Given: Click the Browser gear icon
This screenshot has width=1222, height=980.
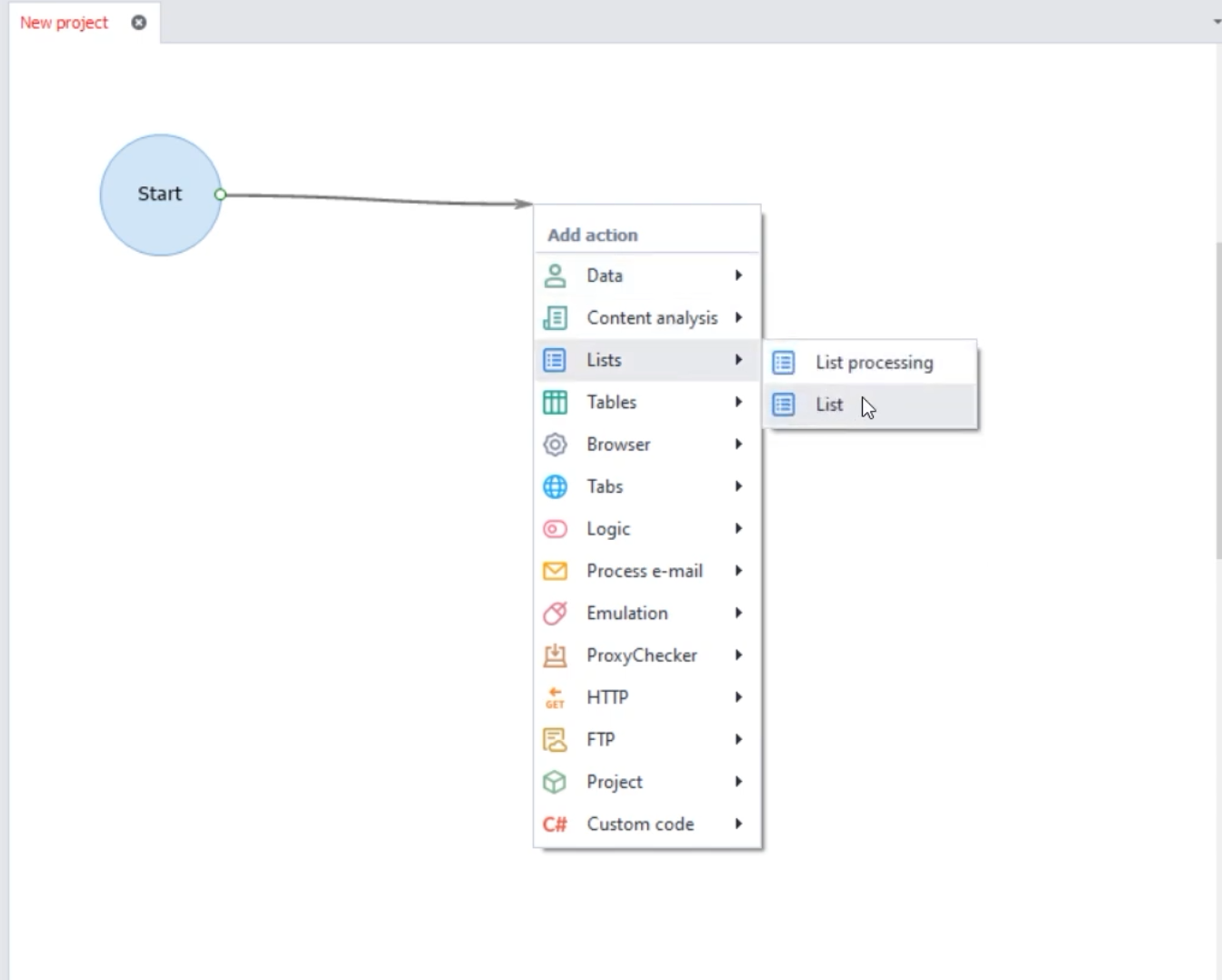Looking at the screenshot, I should tap(555, 445).
